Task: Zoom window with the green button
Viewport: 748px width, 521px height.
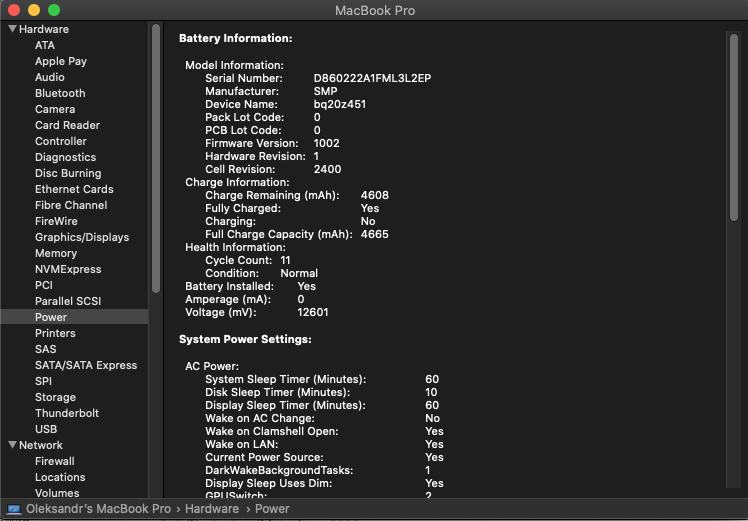Action: click(x=54, y=10)
